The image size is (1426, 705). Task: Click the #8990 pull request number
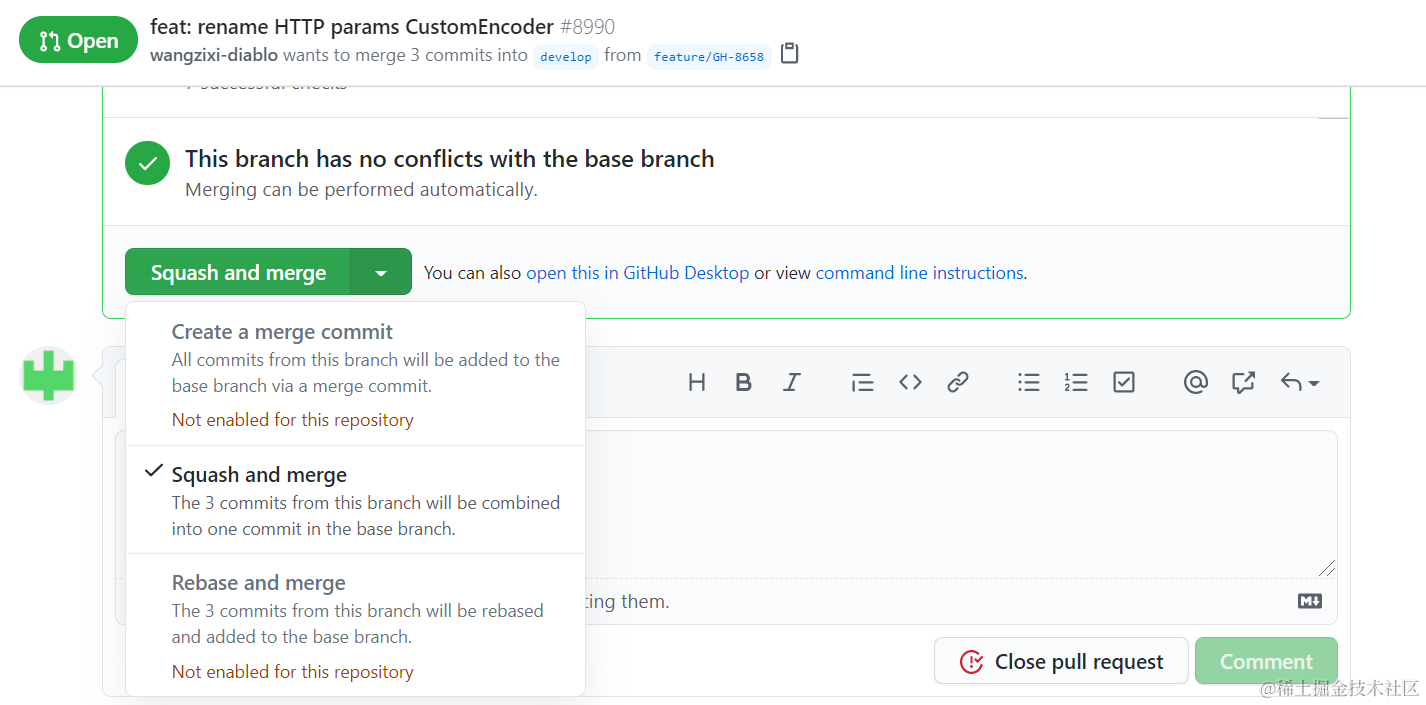(587, 27)
